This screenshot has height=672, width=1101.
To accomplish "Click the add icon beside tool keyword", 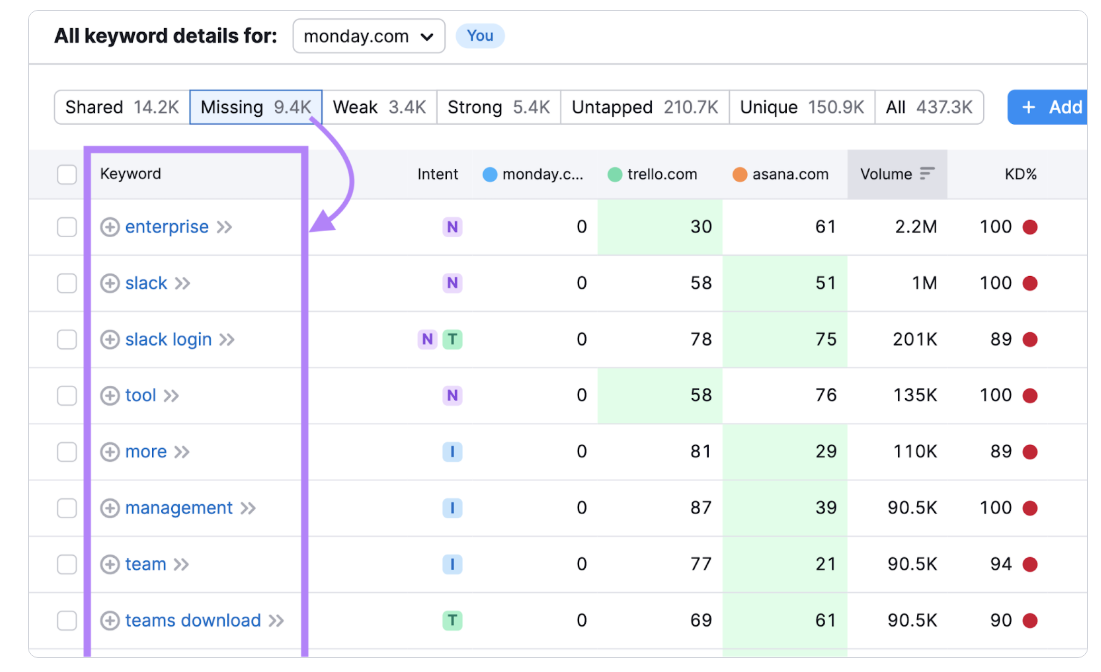I will coord(110,396).
